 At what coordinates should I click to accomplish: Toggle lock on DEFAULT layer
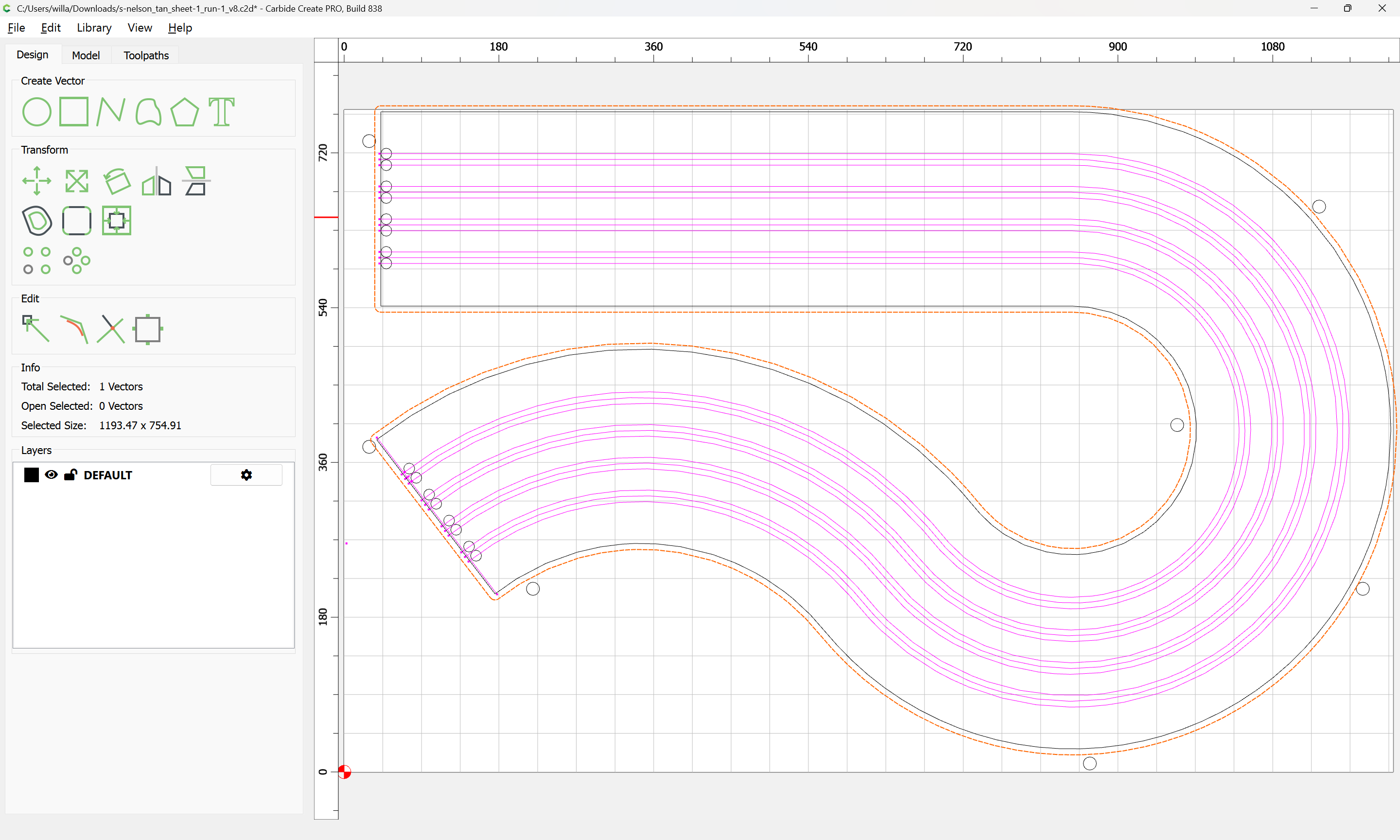pos(70,475)
